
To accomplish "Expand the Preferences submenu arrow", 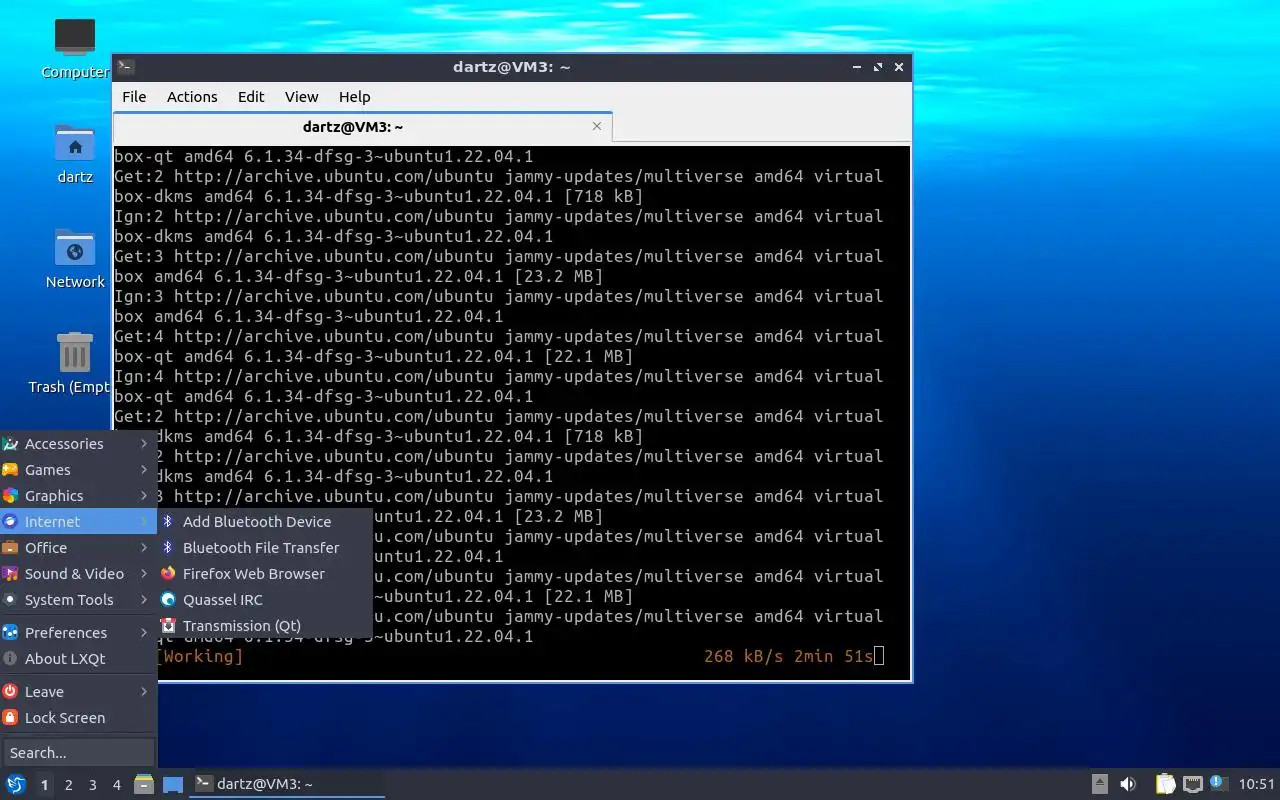I will 144,633.
